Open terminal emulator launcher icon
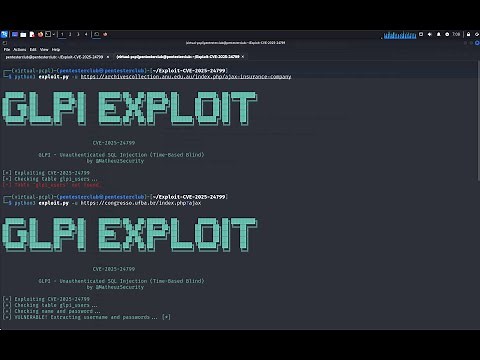This screenshot has height=360, width=480. click(48, 34)
